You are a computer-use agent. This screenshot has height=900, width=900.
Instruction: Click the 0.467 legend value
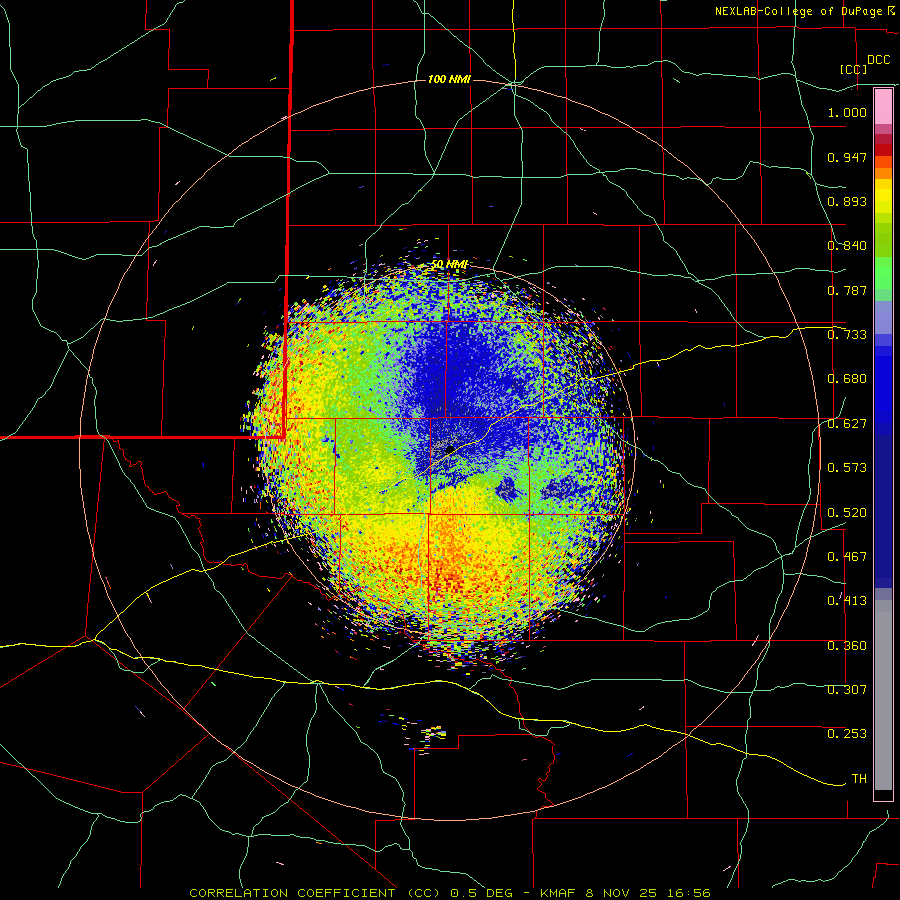(x=847, y=556)
